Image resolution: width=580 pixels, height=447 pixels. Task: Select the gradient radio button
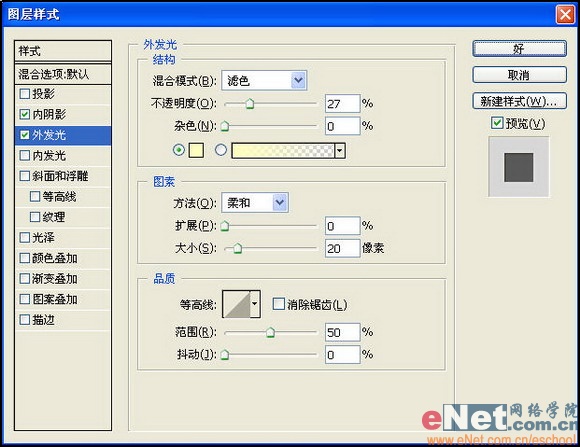click(x=221, y=150)
